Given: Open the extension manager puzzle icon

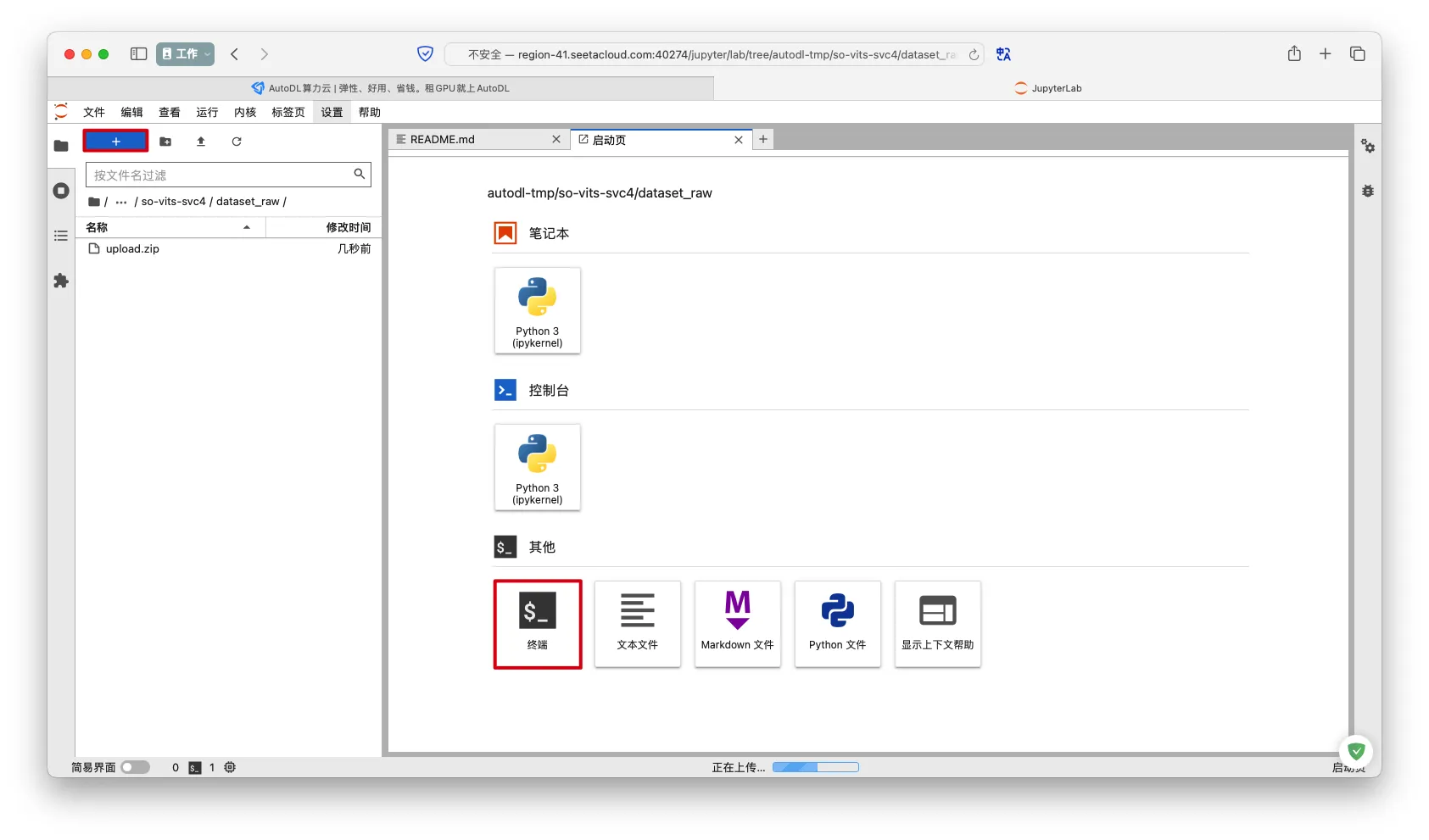Looking at the screenshot, I should pos(61,281).
